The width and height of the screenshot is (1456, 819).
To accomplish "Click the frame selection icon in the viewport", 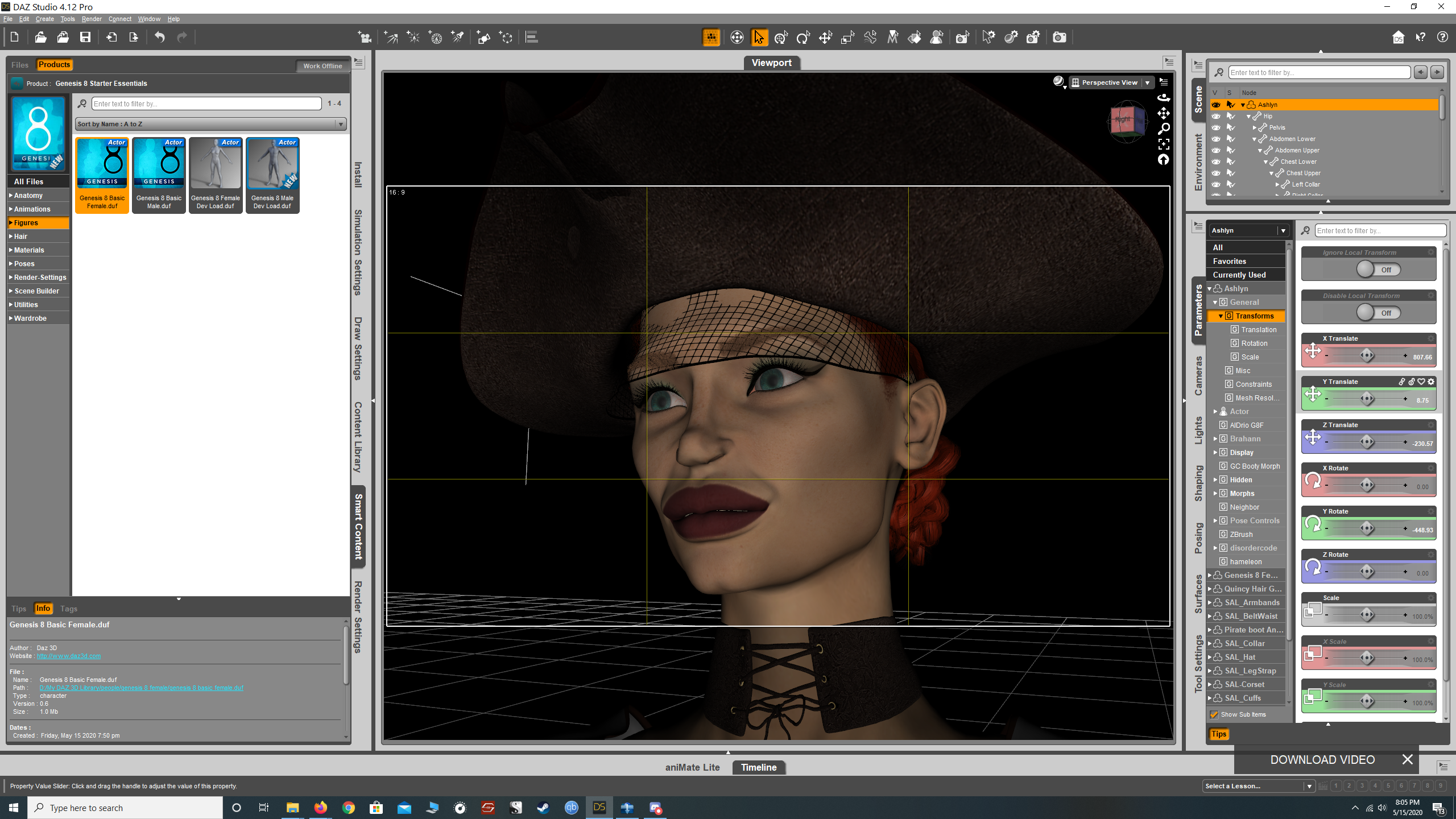I will click(x=1164, y=144).
